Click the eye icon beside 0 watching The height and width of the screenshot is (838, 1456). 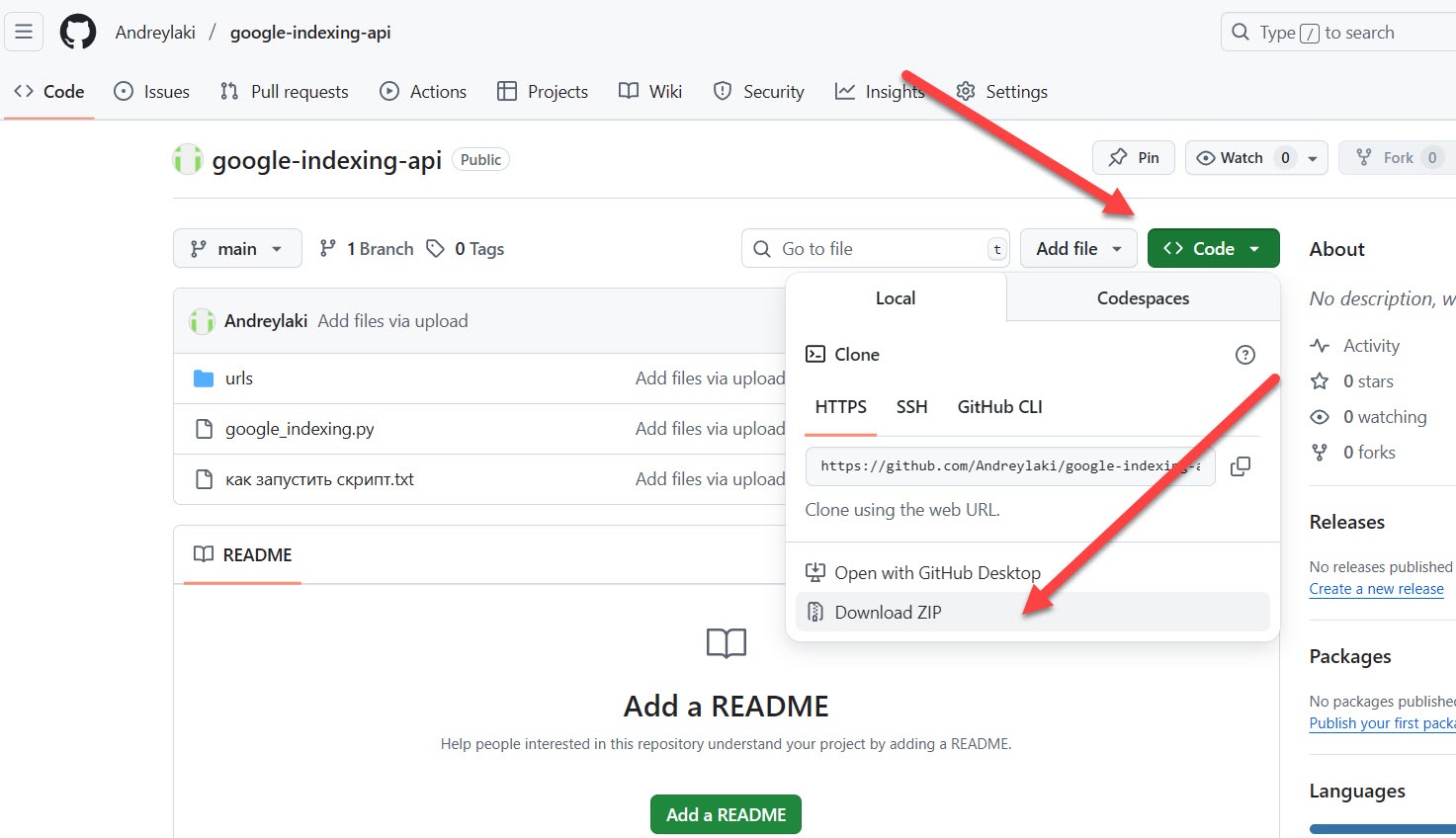(1320, 417)
